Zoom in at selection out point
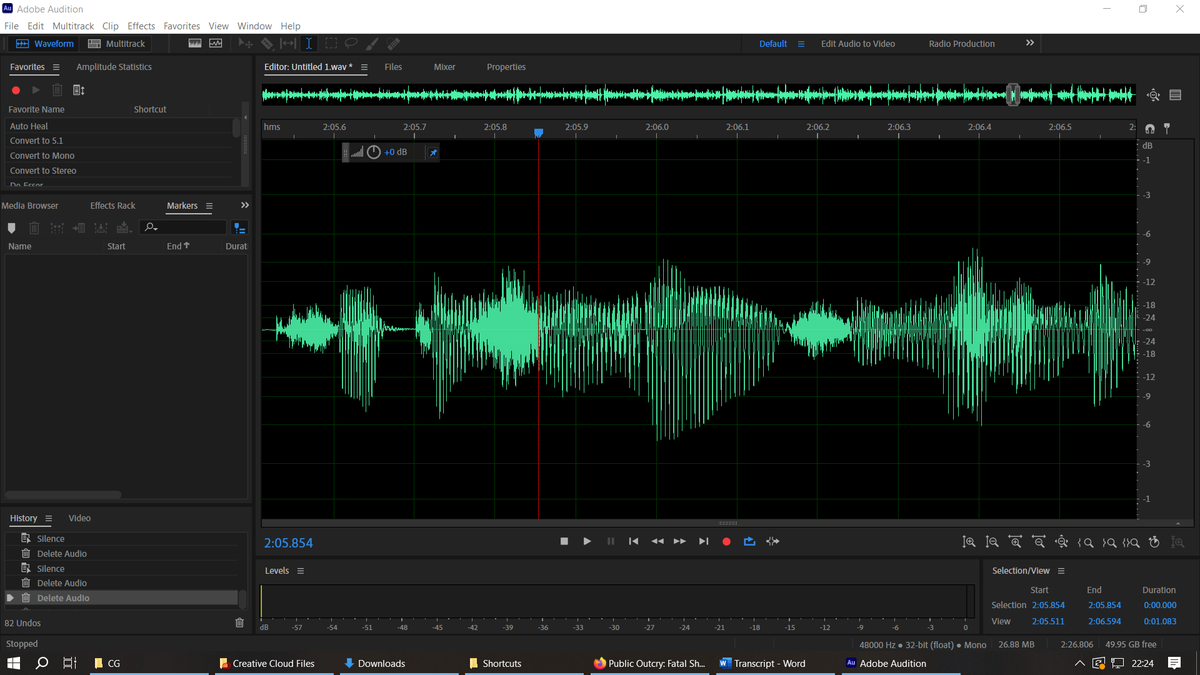Image resolution: width=1200 pixels, height=675 pixels. pyautogui.click(x=1109, y=542)
